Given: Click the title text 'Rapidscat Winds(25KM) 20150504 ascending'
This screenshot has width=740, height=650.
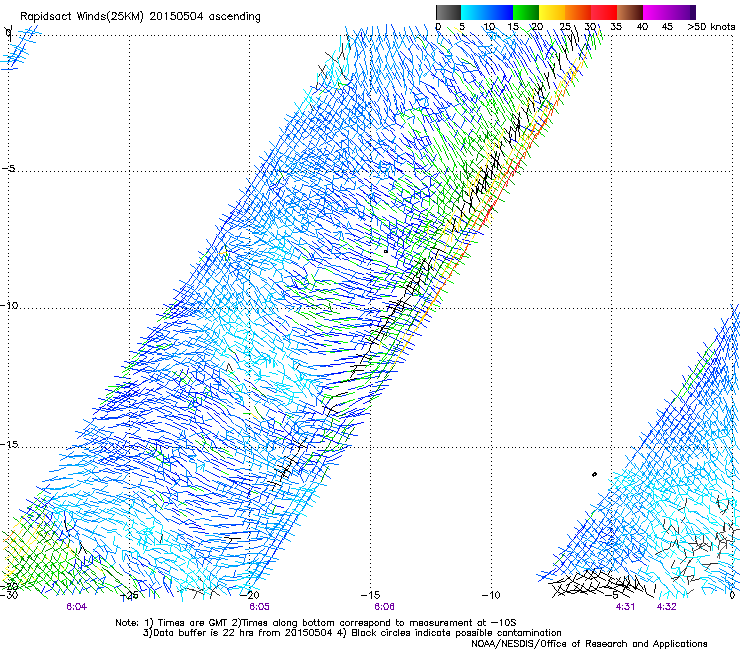Looking at the screenshot, I should pyautogui.click(x=140, y=17).
